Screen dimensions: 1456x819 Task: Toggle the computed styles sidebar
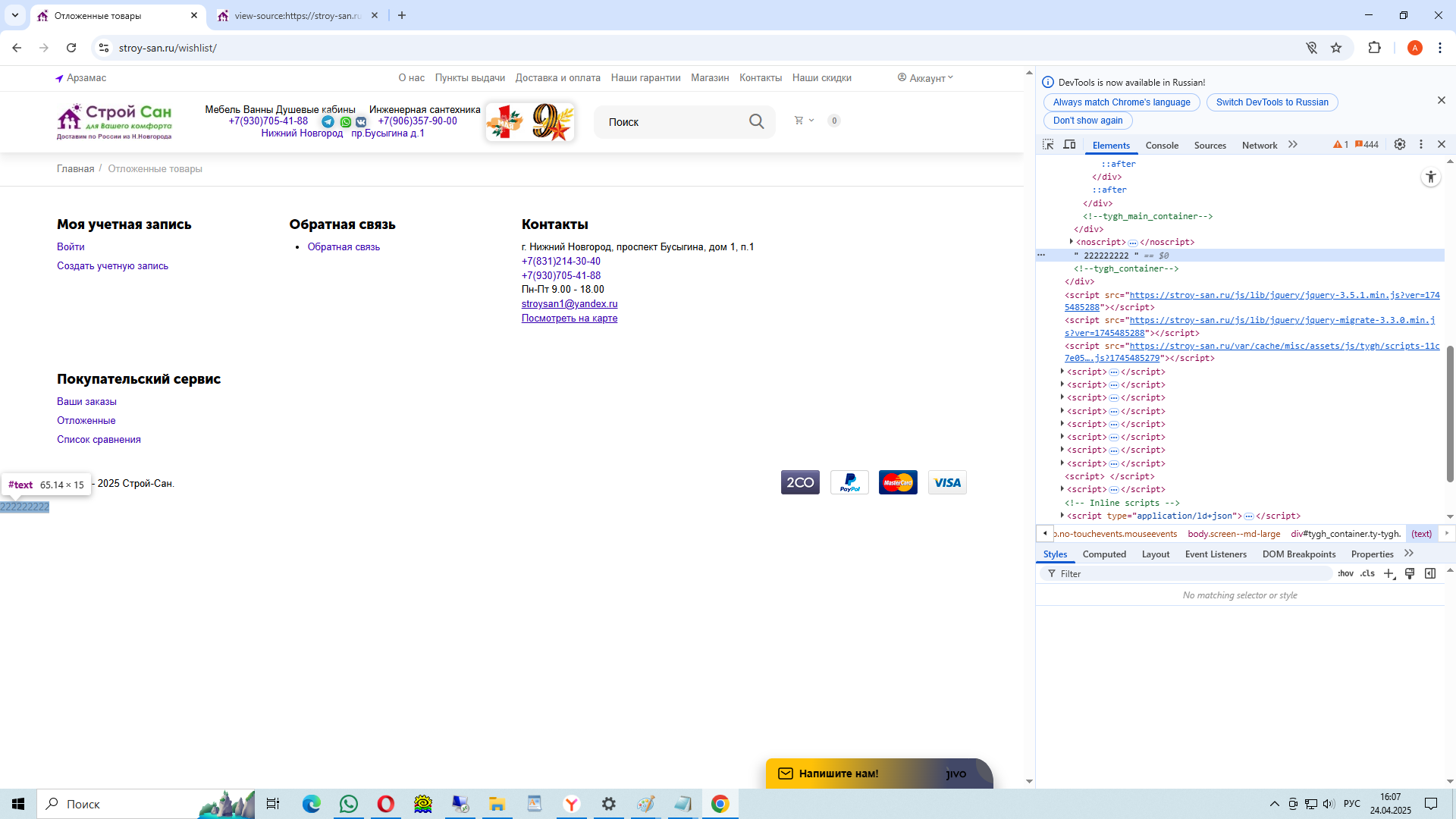[1430, 574]
